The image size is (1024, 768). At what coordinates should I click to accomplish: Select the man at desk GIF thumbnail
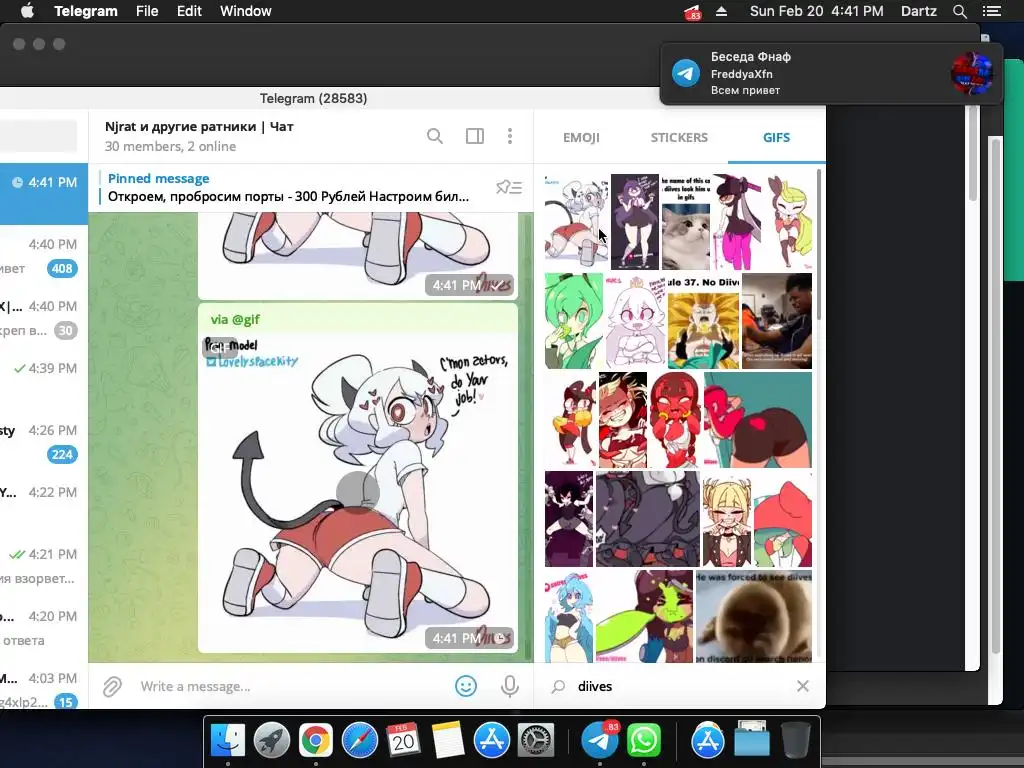[x=777, y=321]
